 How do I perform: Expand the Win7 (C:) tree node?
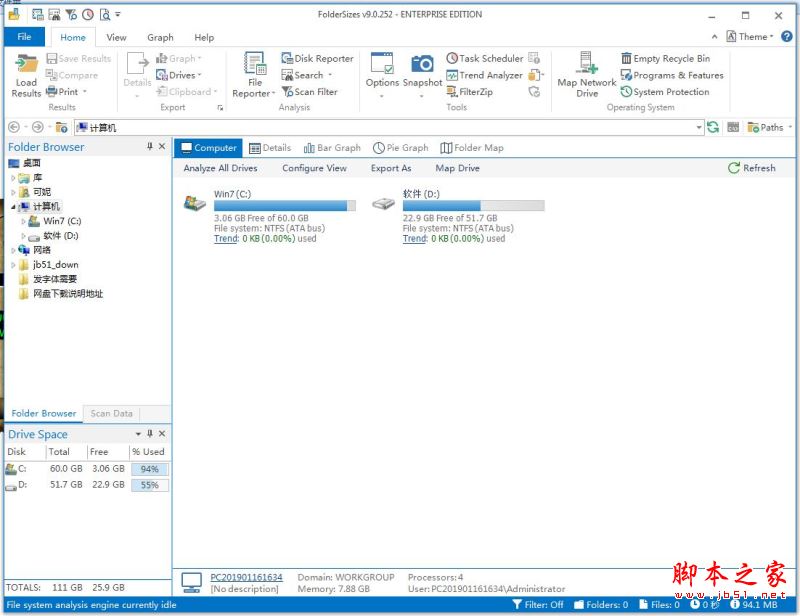[23, 221]
